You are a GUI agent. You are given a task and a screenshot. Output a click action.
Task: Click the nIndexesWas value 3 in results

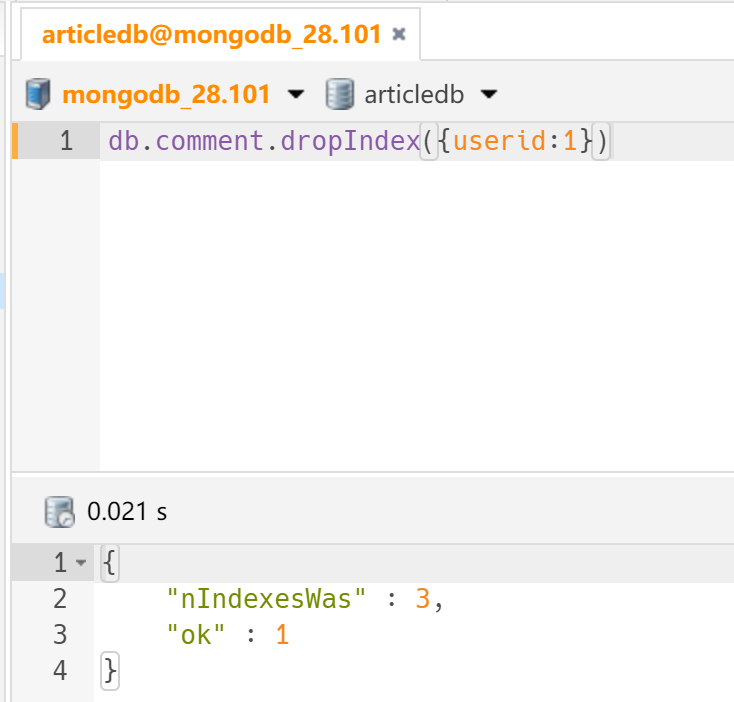click(x=422, y=599)
